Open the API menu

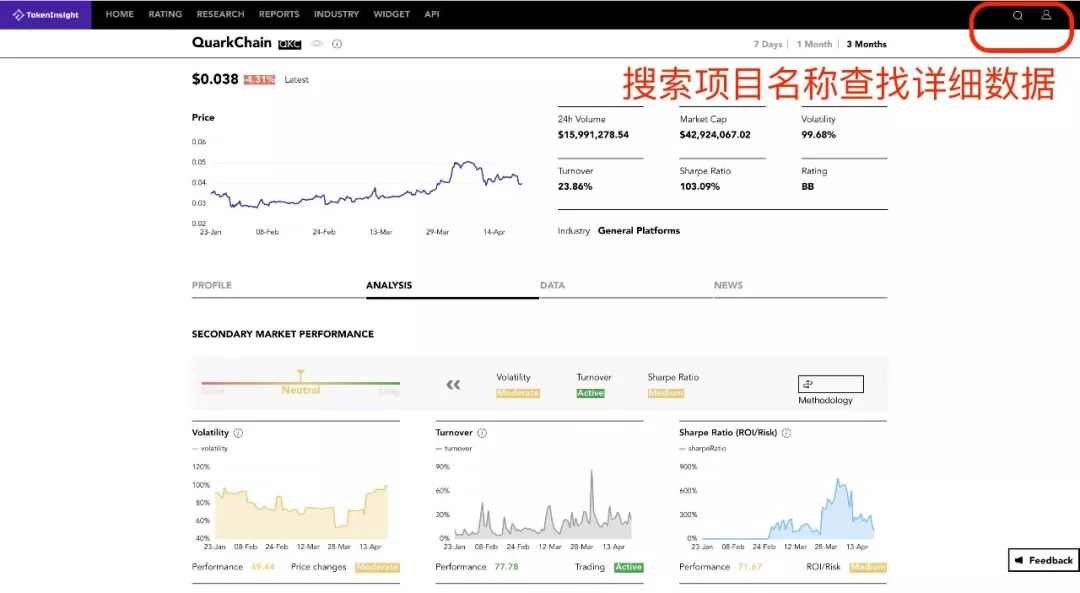point(432,14)
